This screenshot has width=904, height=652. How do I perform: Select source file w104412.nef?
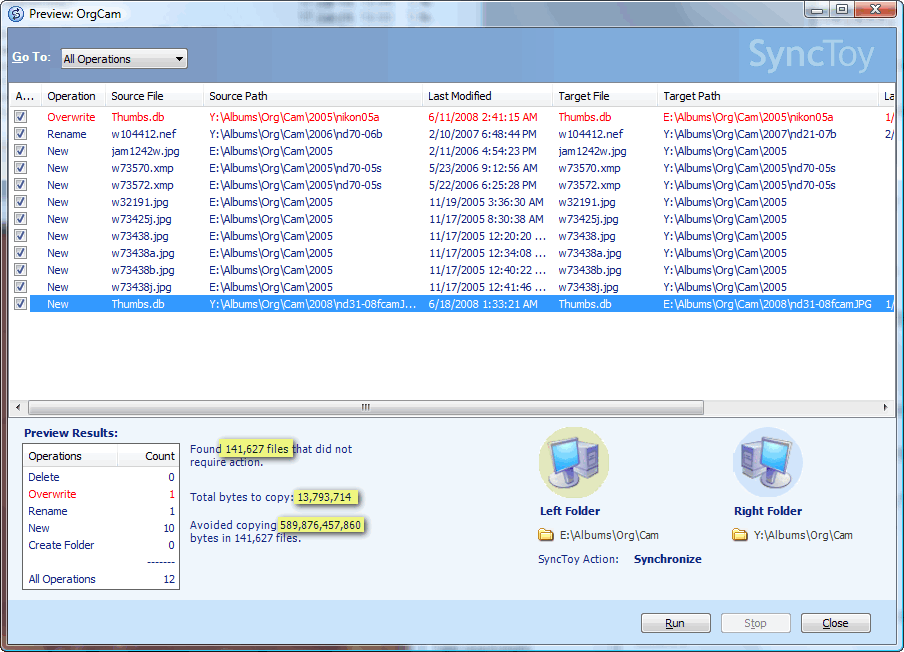point(144,134)
